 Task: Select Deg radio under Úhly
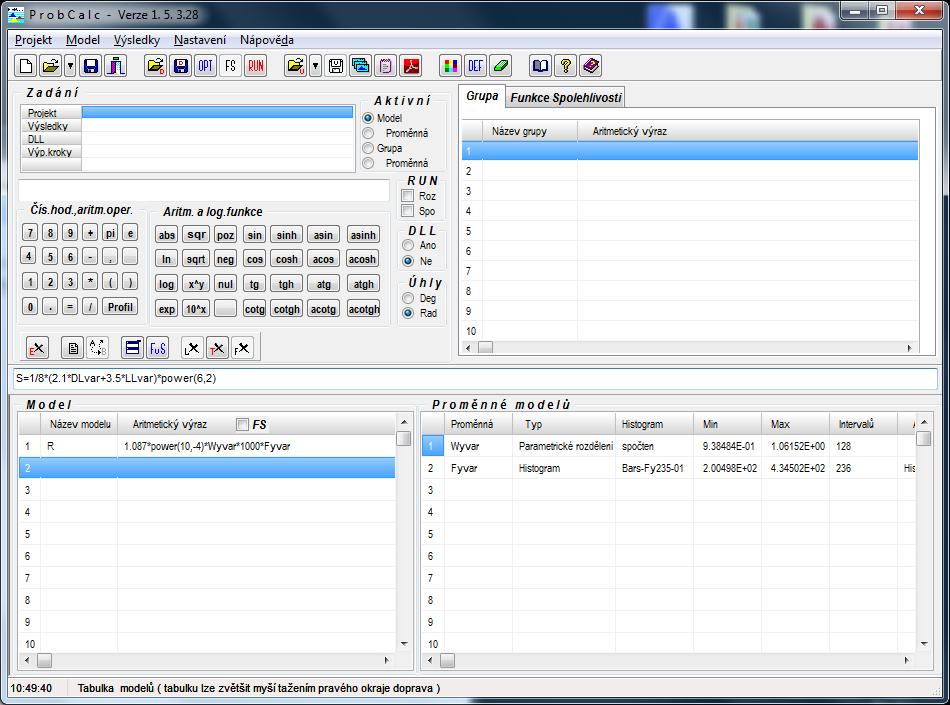pos(408,298)
